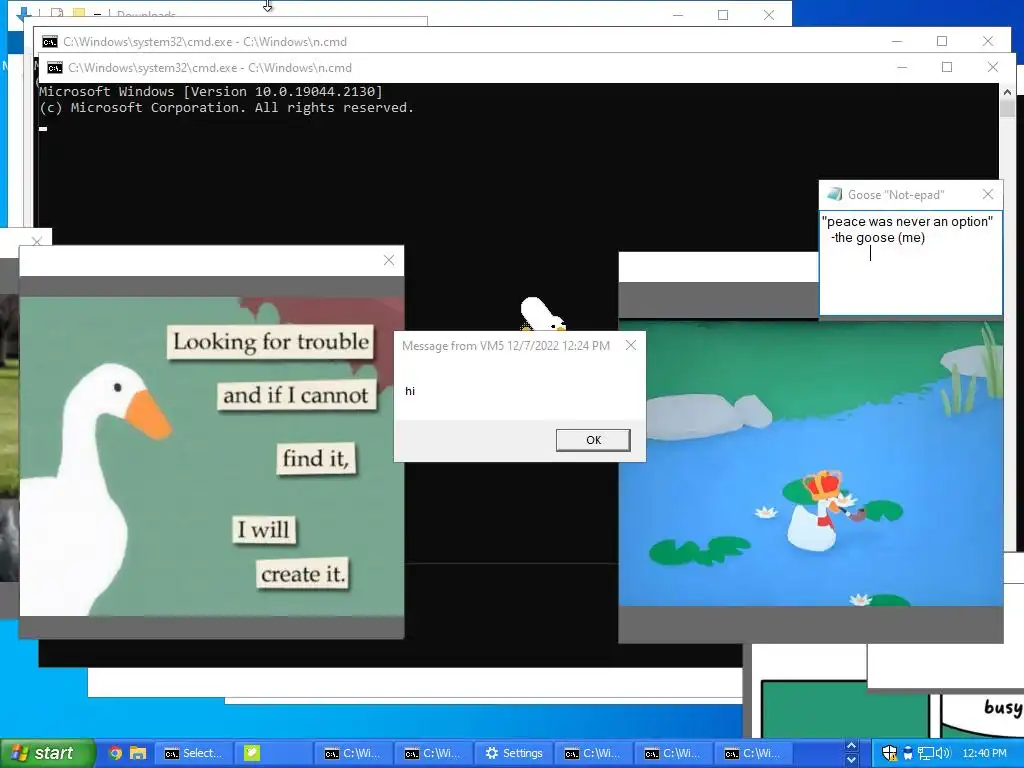The height and width of the screenshot is (768, 1024).
Task: Close the Goose Not-epad window
Action: [x=987, y=194]
